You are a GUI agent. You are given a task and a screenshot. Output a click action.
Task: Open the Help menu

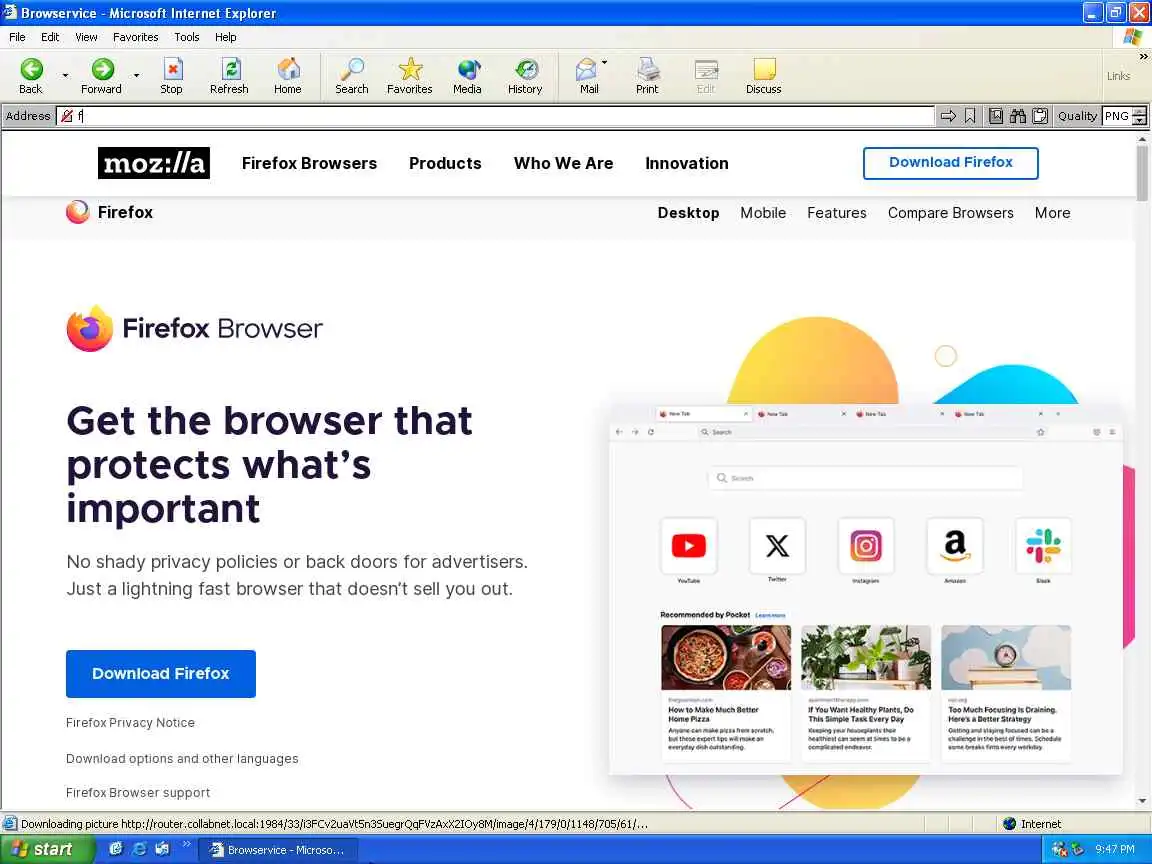pyautogui.click(x=226, y=37)
